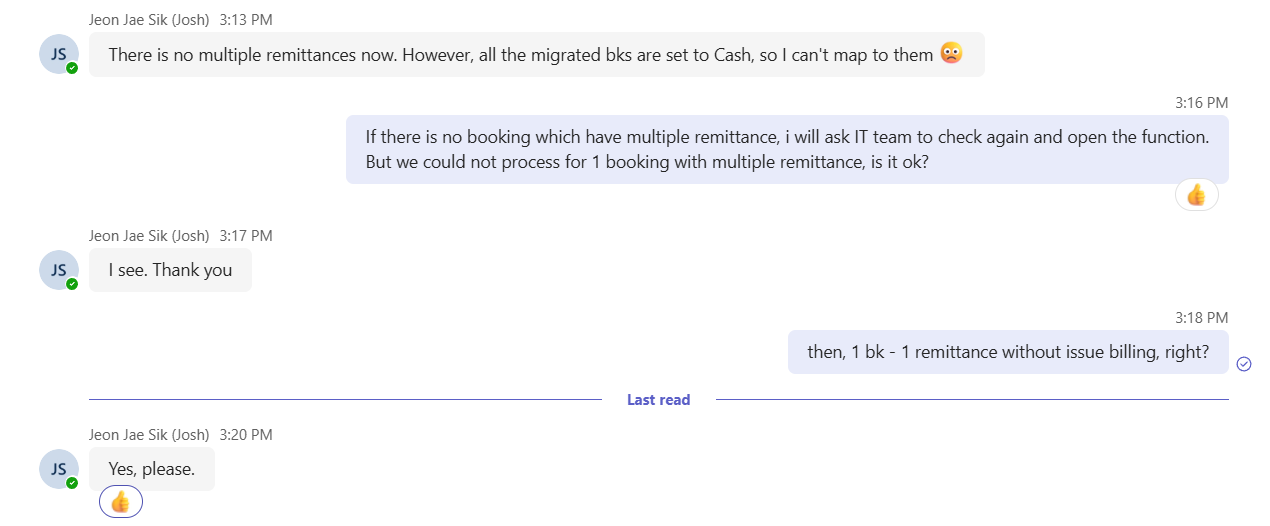Open the JS avatar next to "I see. Thank you"

coord(58,270)
